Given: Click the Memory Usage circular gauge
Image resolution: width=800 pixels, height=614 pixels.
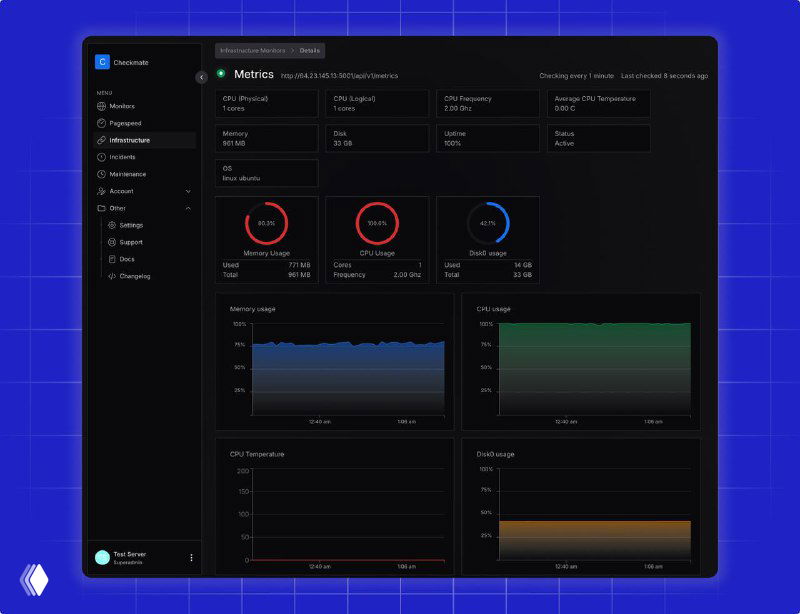Looking at the screenshot, I should (x=266, y=223).
